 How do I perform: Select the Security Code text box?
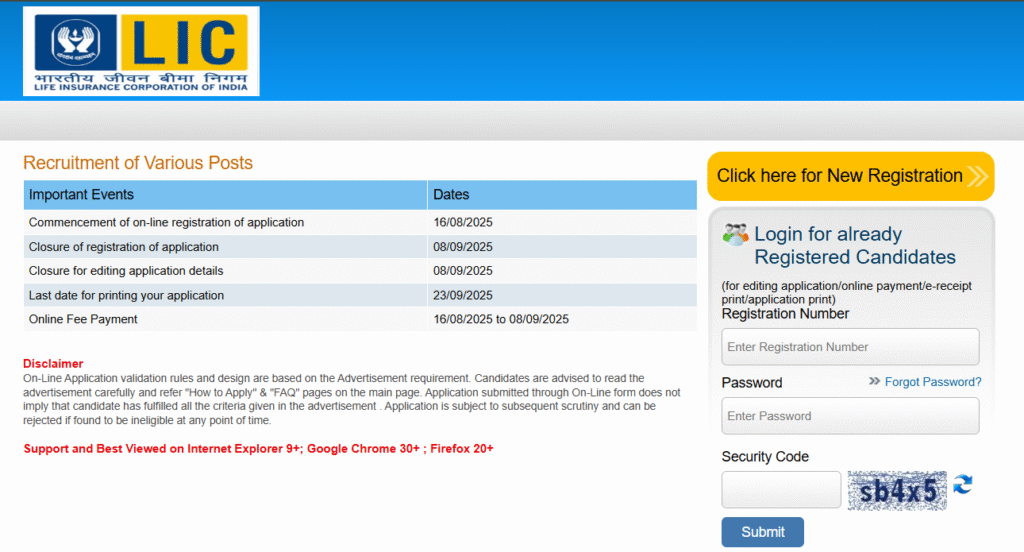[781, 490]
